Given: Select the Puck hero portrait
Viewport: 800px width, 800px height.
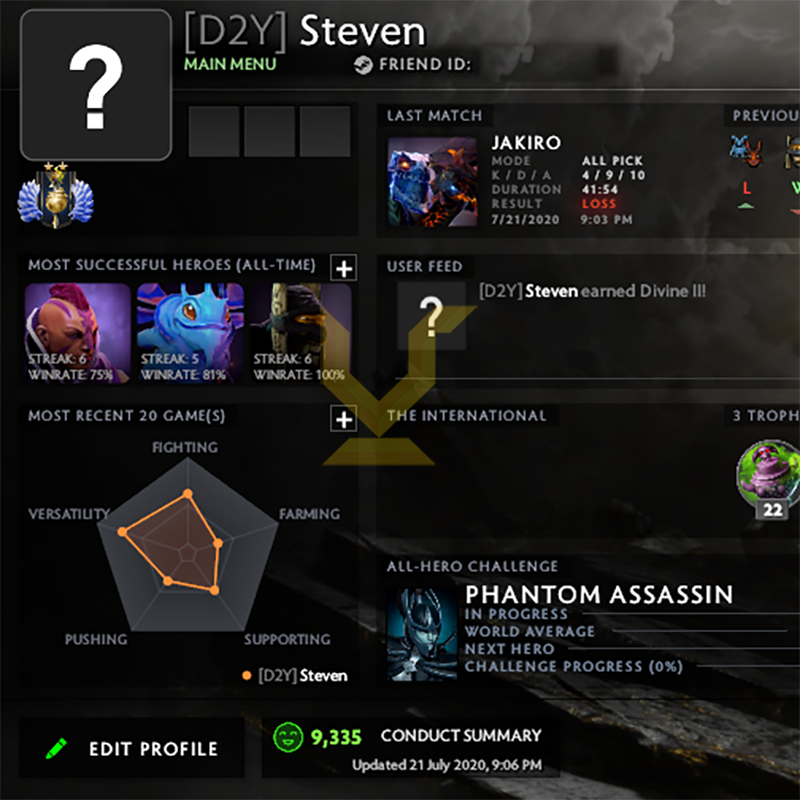Looking at the screenshot, I should 190,333.
